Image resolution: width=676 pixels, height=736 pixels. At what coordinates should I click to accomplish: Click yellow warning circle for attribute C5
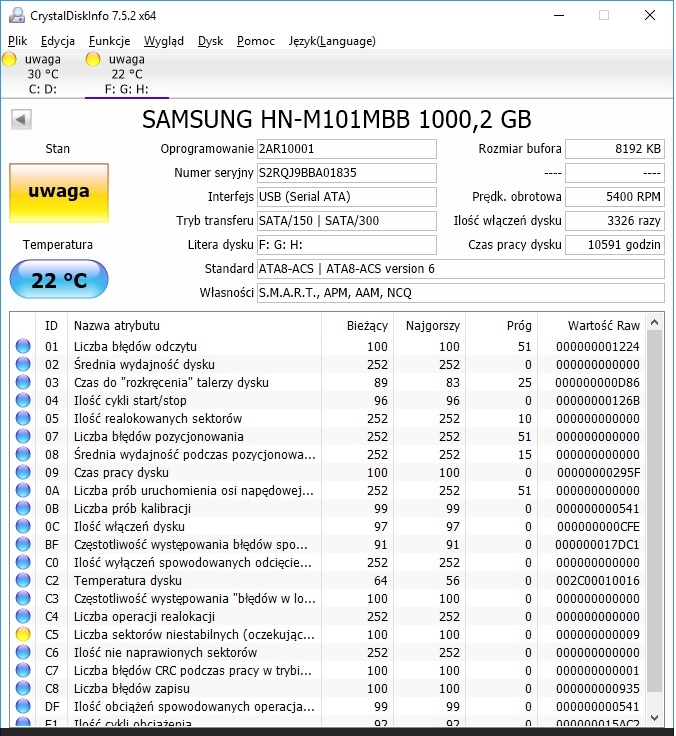23,635
